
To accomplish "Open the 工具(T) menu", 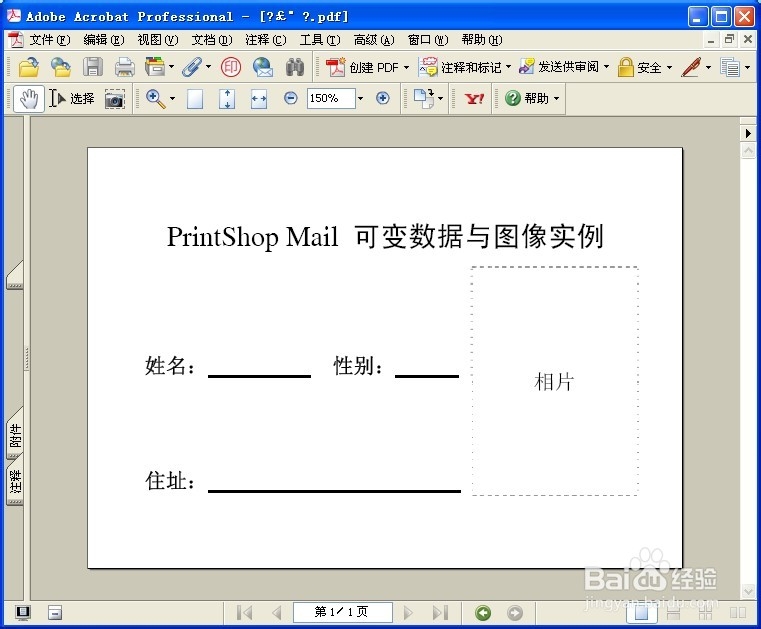I will coord(320,40).
